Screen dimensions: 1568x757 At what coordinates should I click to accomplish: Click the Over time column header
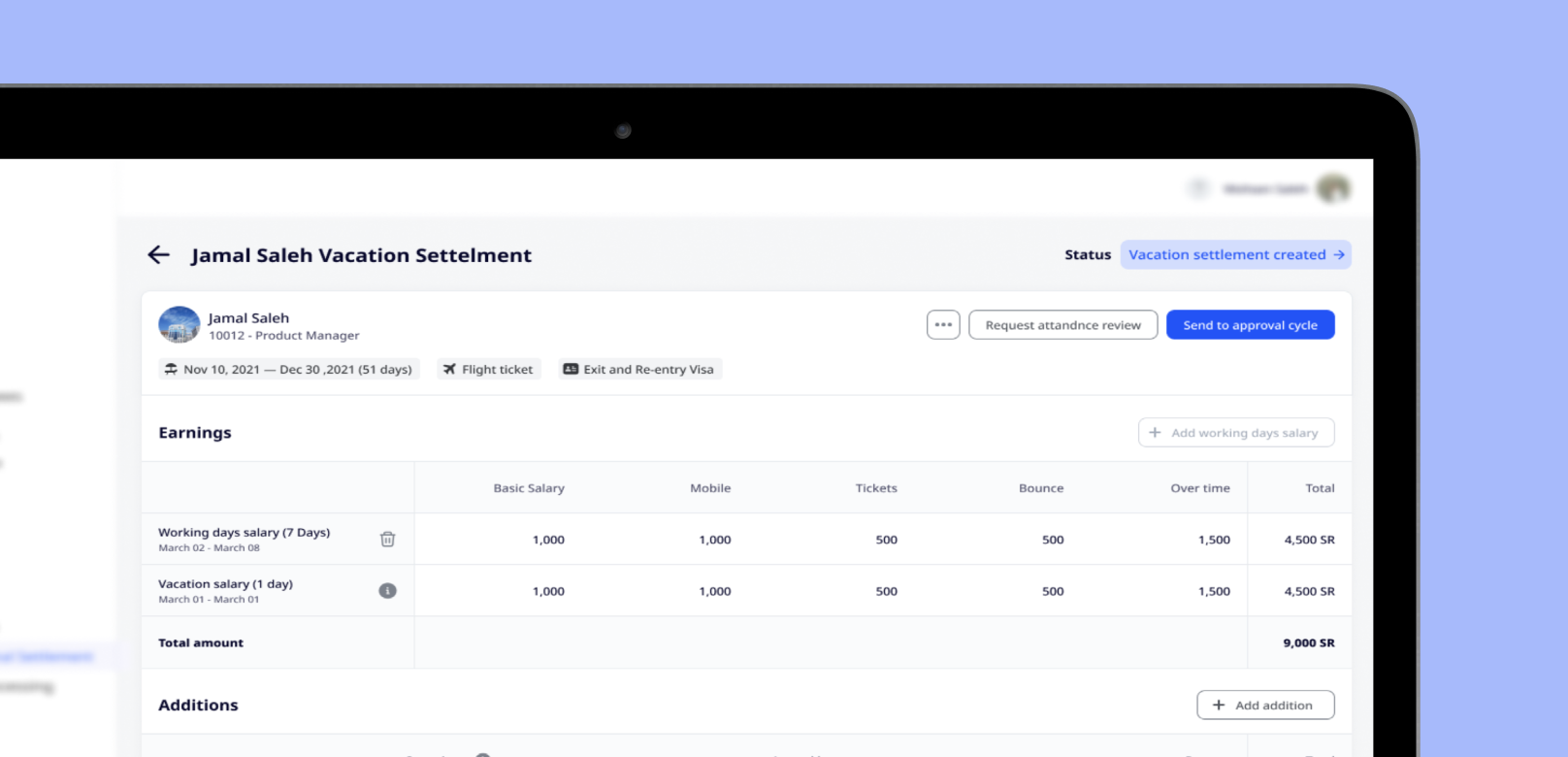tap(1199, 488)
